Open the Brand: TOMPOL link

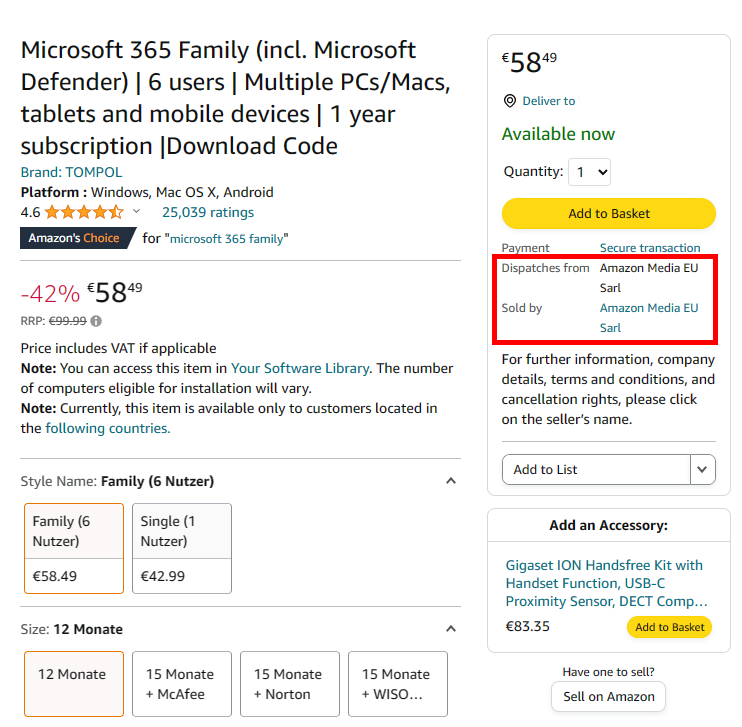pyautogui.click(x=71, y=172)
